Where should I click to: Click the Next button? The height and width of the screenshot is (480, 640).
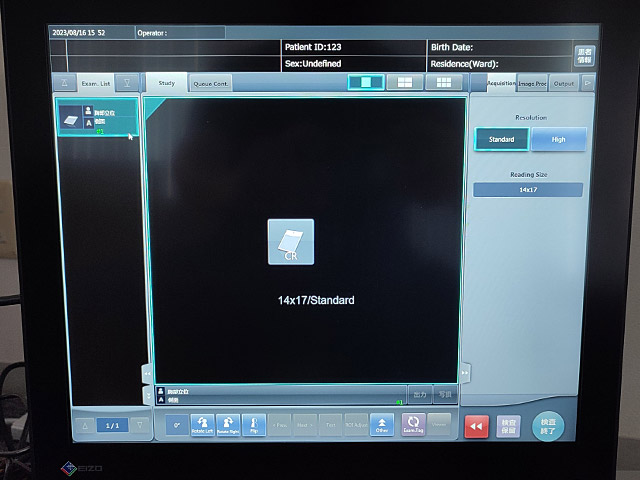click(305, 425)
